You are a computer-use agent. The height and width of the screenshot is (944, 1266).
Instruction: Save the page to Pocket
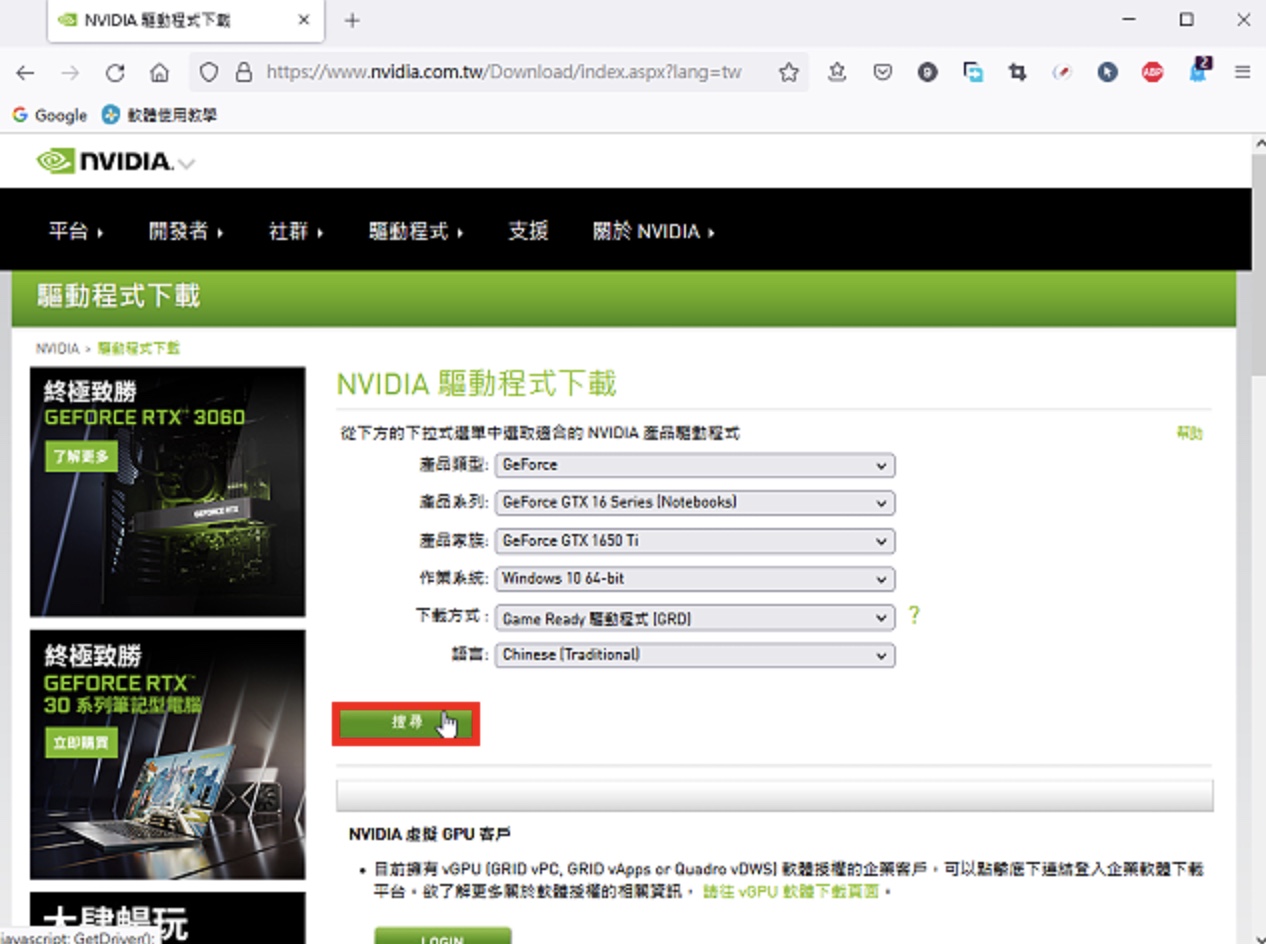(882, 72)
